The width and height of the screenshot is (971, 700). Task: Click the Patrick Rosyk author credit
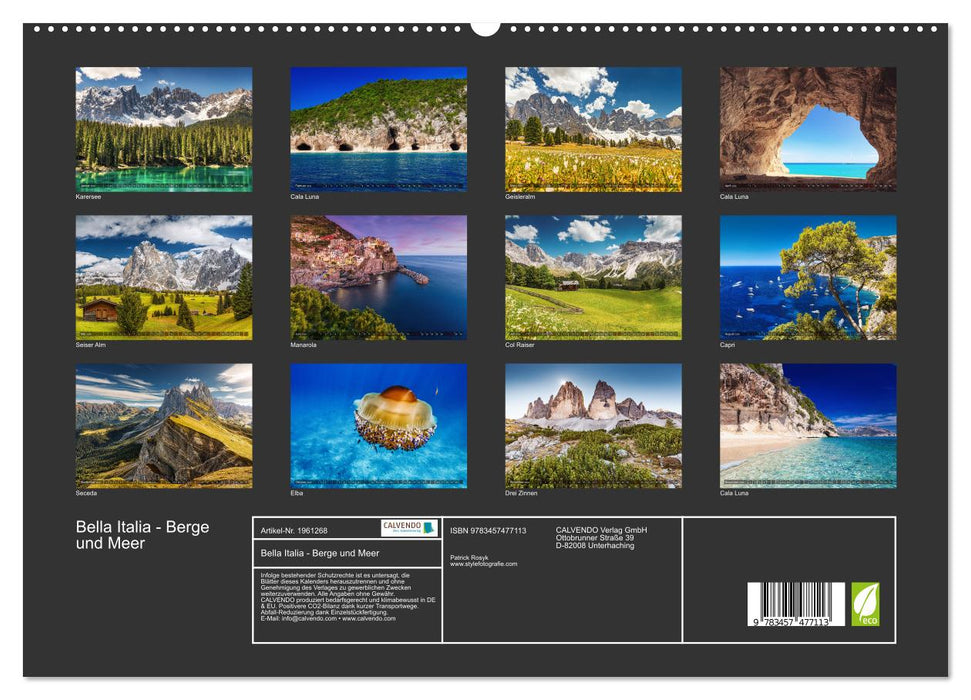[x=468, y=555]
